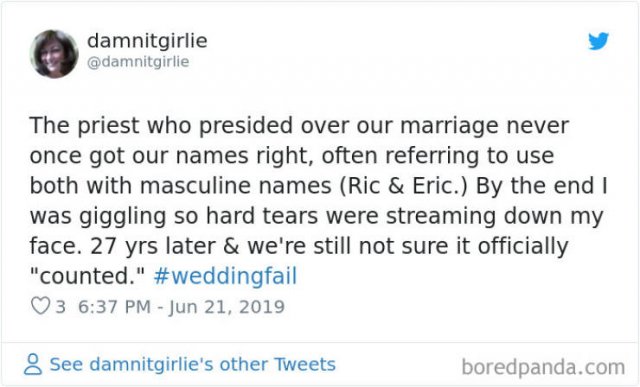The image size is (640, 387).
Task: Click the @damnitgirlie handle
Action: 138,62
